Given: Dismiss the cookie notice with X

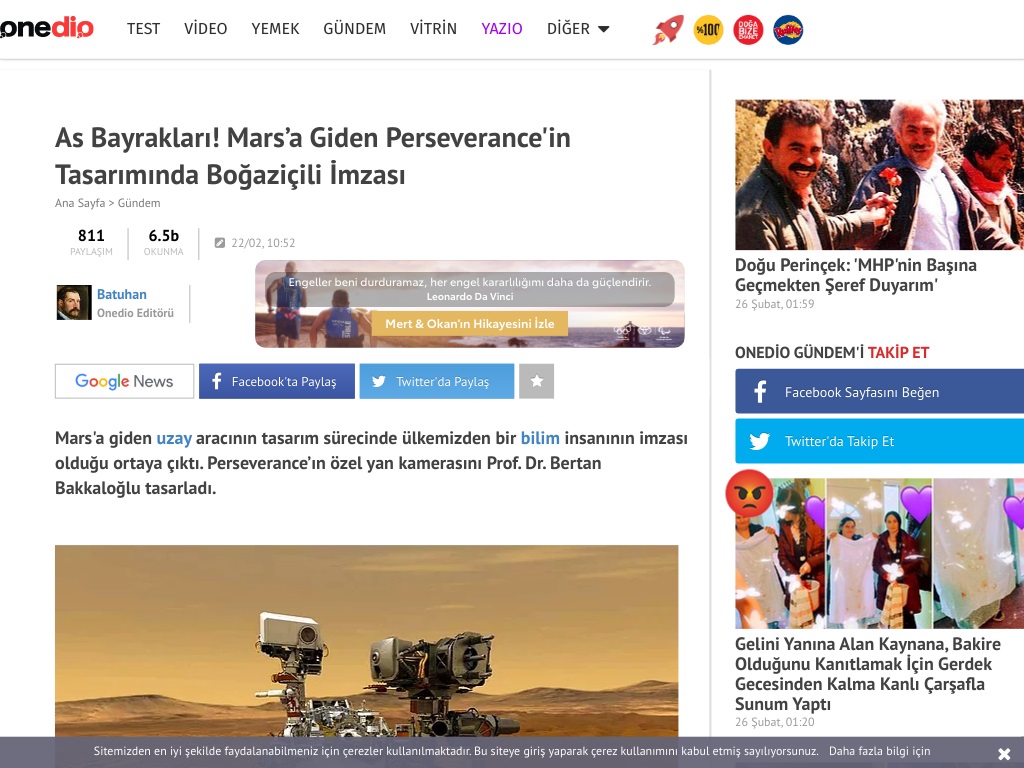Looking at the screenshot, I should 1004,754.
